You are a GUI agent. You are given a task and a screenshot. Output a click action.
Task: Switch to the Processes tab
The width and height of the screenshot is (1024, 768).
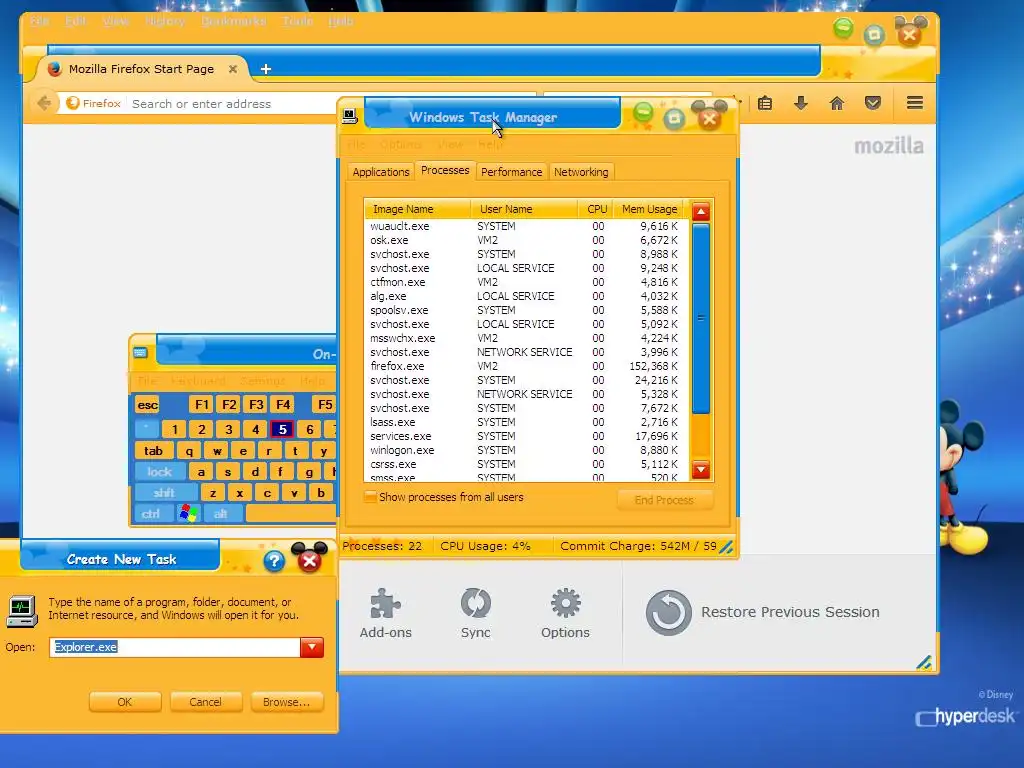(445, 170)
